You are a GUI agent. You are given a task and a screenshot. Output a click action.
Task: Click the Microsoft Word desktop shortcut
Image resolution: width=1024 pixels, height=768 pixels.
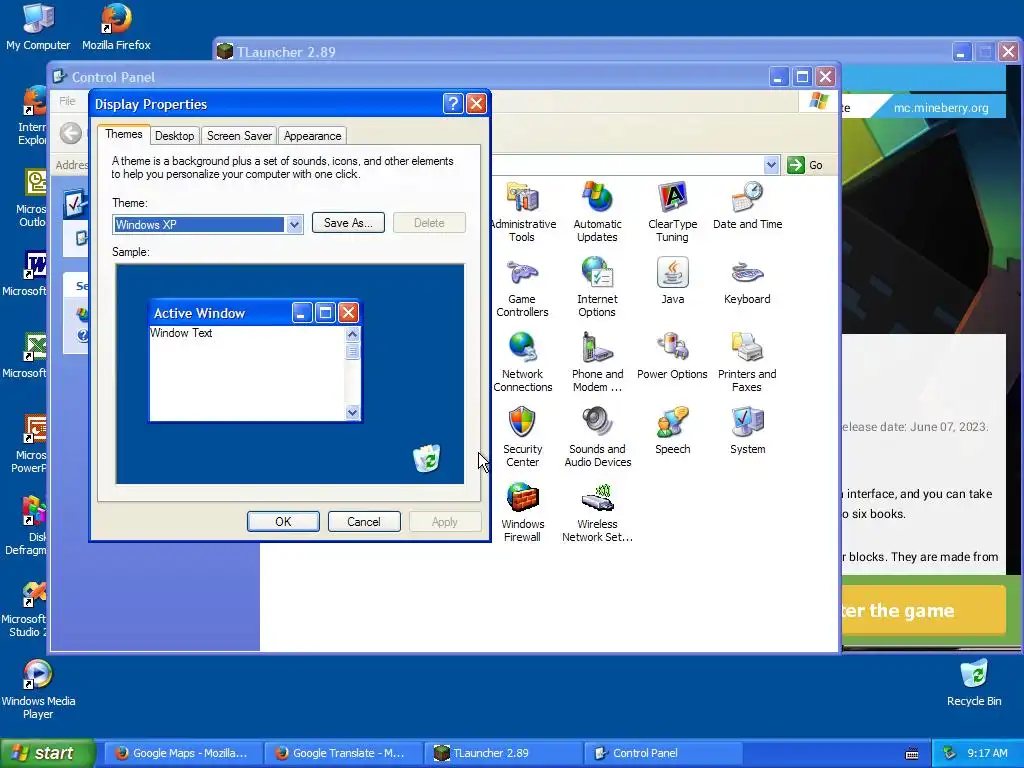click(25, 274)
